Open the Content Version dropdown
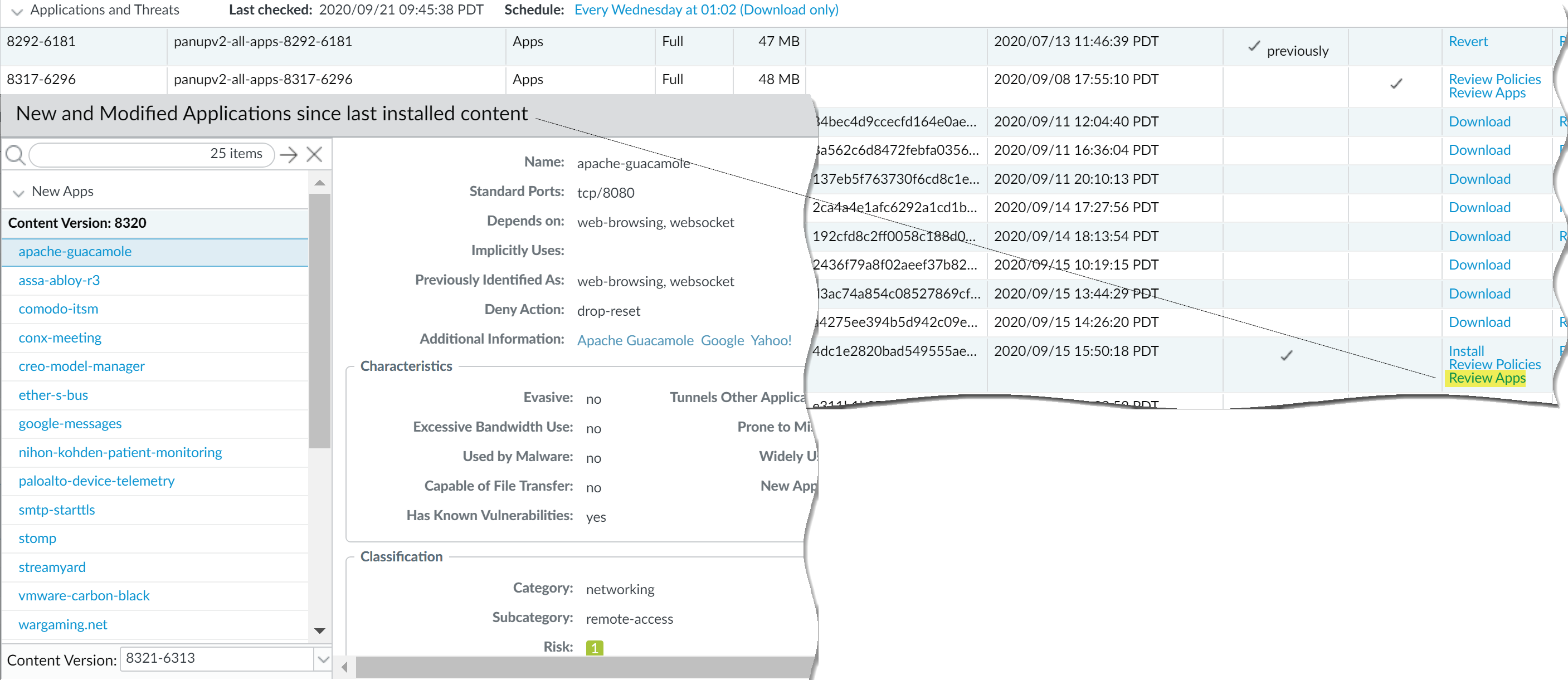The image size is (1568, 680). [323, 659]
